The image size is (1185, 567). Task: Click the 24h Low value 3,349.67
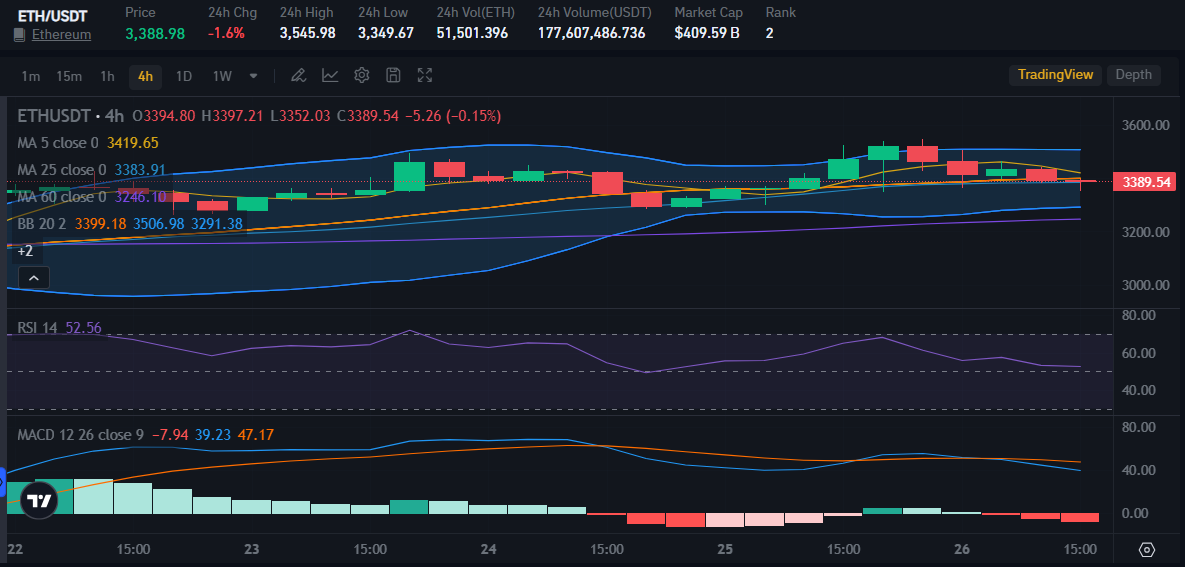point(385,33)
